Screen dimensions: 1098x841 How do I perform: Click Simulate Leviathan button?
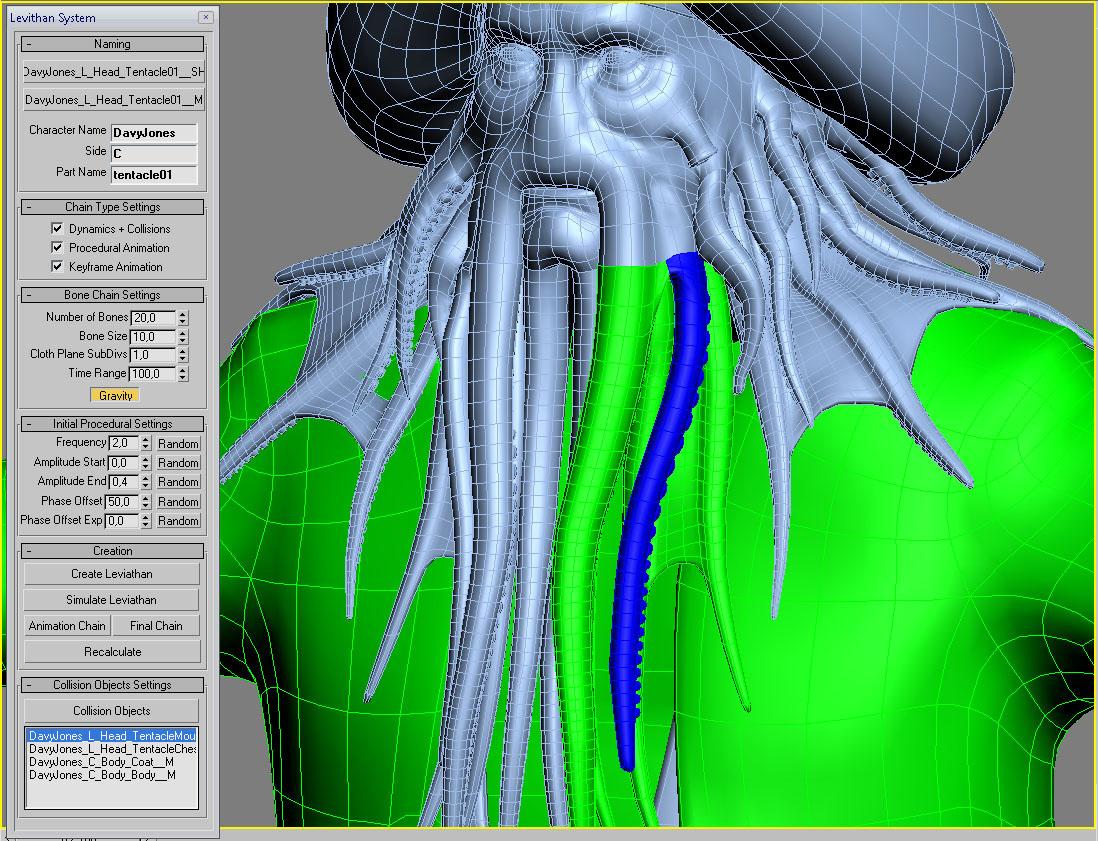[112, 599]
